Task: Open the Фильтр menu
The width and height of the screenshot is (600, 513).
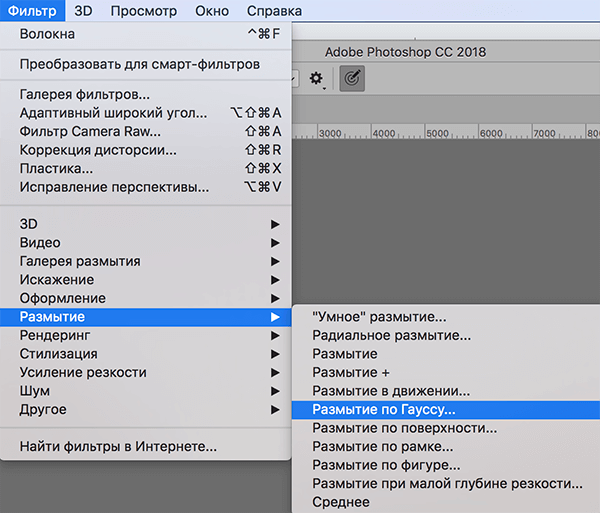Action: coord(32,11)
